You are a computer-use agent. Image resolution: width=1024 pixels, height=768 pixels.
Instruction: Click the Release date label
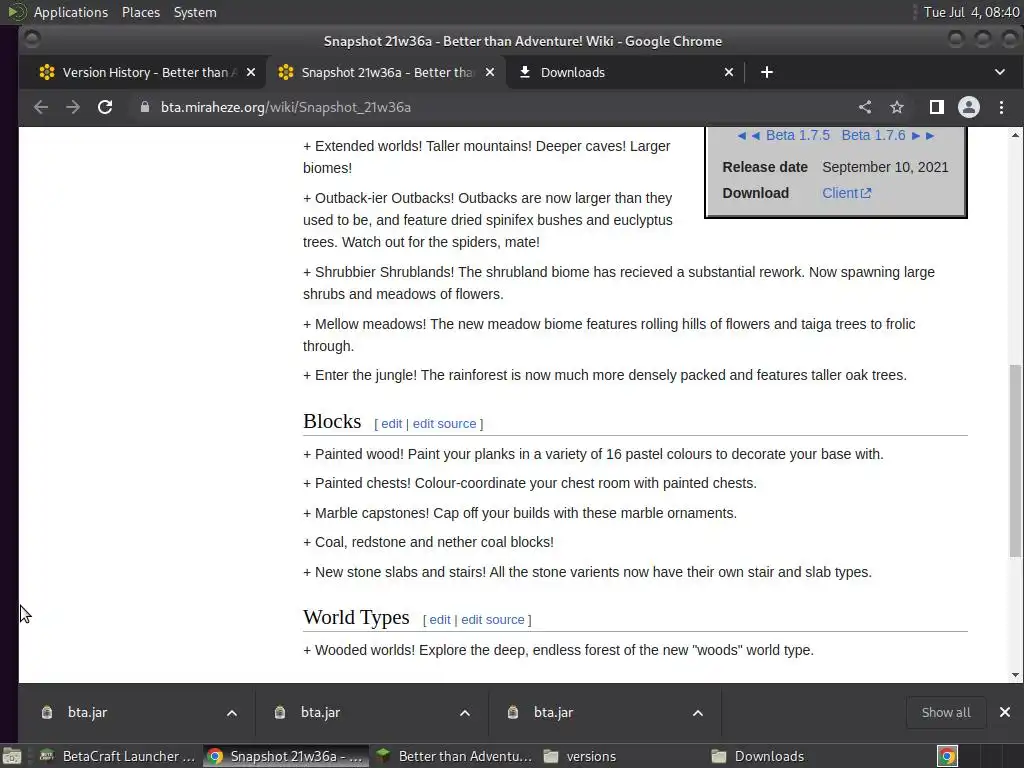click(765, 167)
